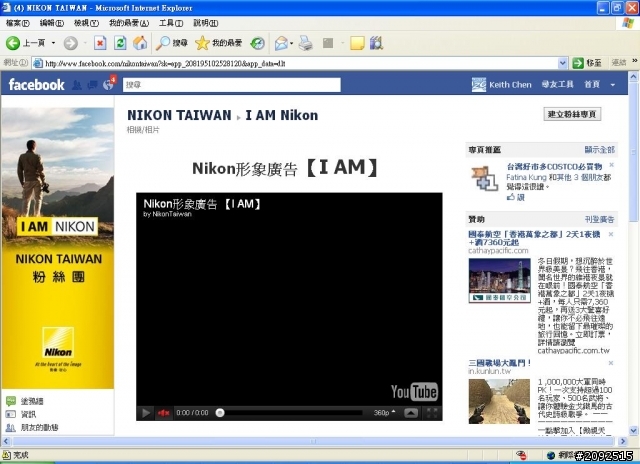Print the page with the printer icon

305,43
